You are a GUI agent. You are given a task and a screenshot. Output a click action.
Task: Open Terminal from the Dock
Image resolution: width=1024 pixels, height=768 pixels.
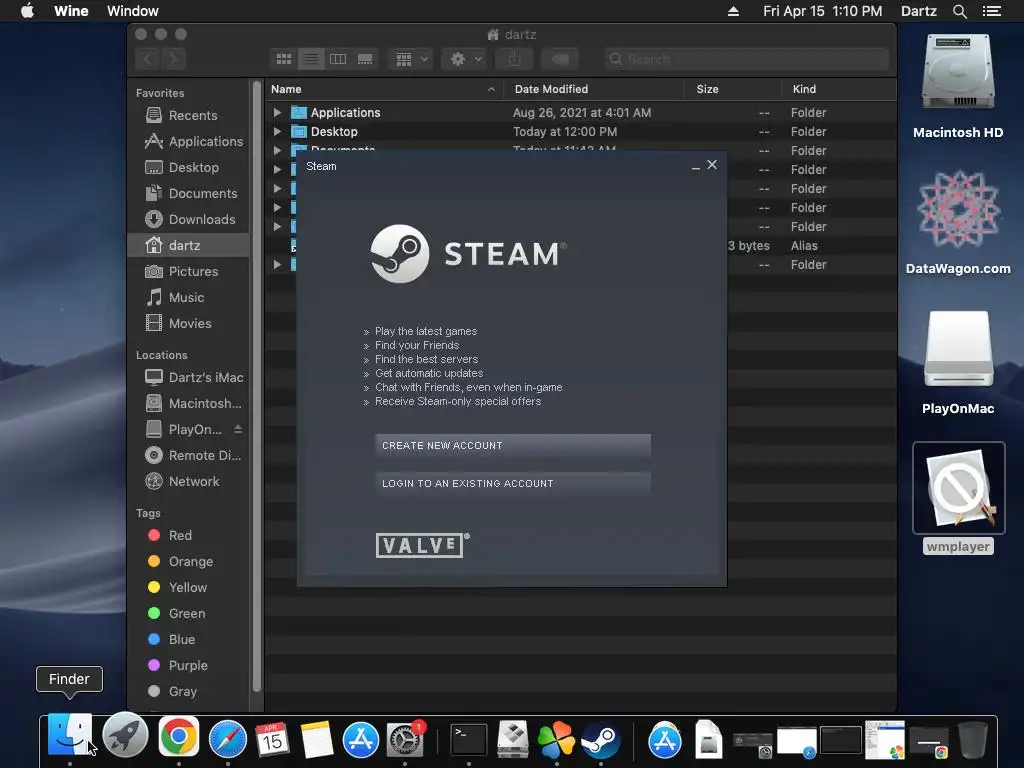(x=468, y=740)
